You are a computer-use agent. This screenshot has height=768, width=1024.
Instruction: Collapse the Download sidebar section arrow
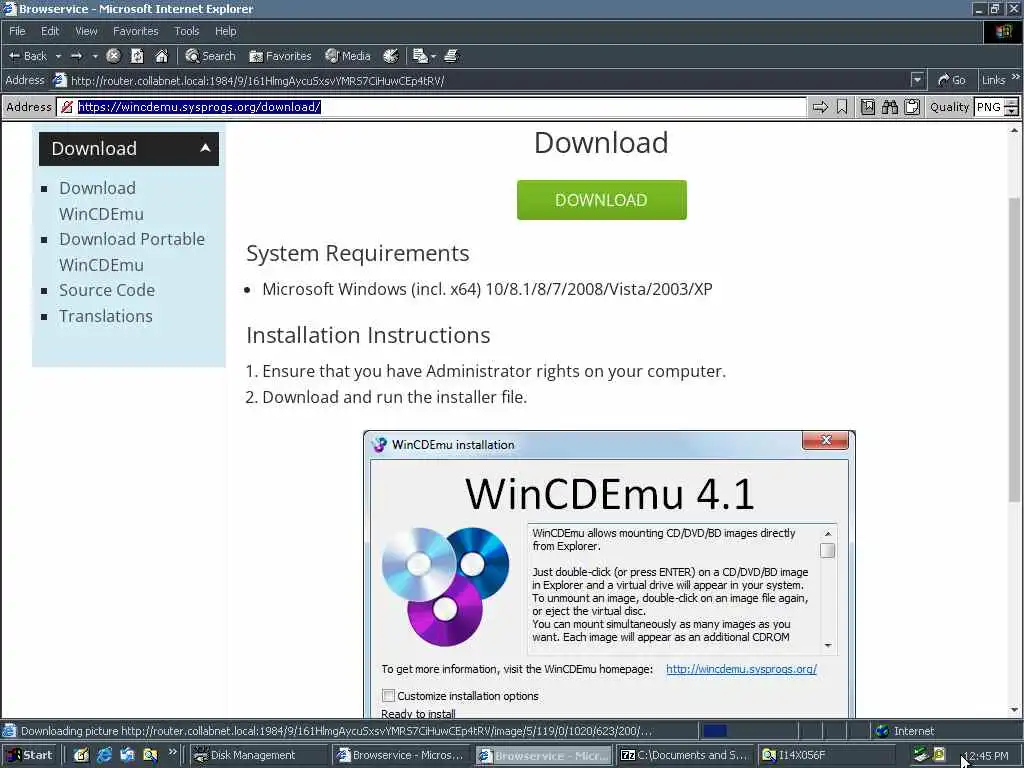205,148
